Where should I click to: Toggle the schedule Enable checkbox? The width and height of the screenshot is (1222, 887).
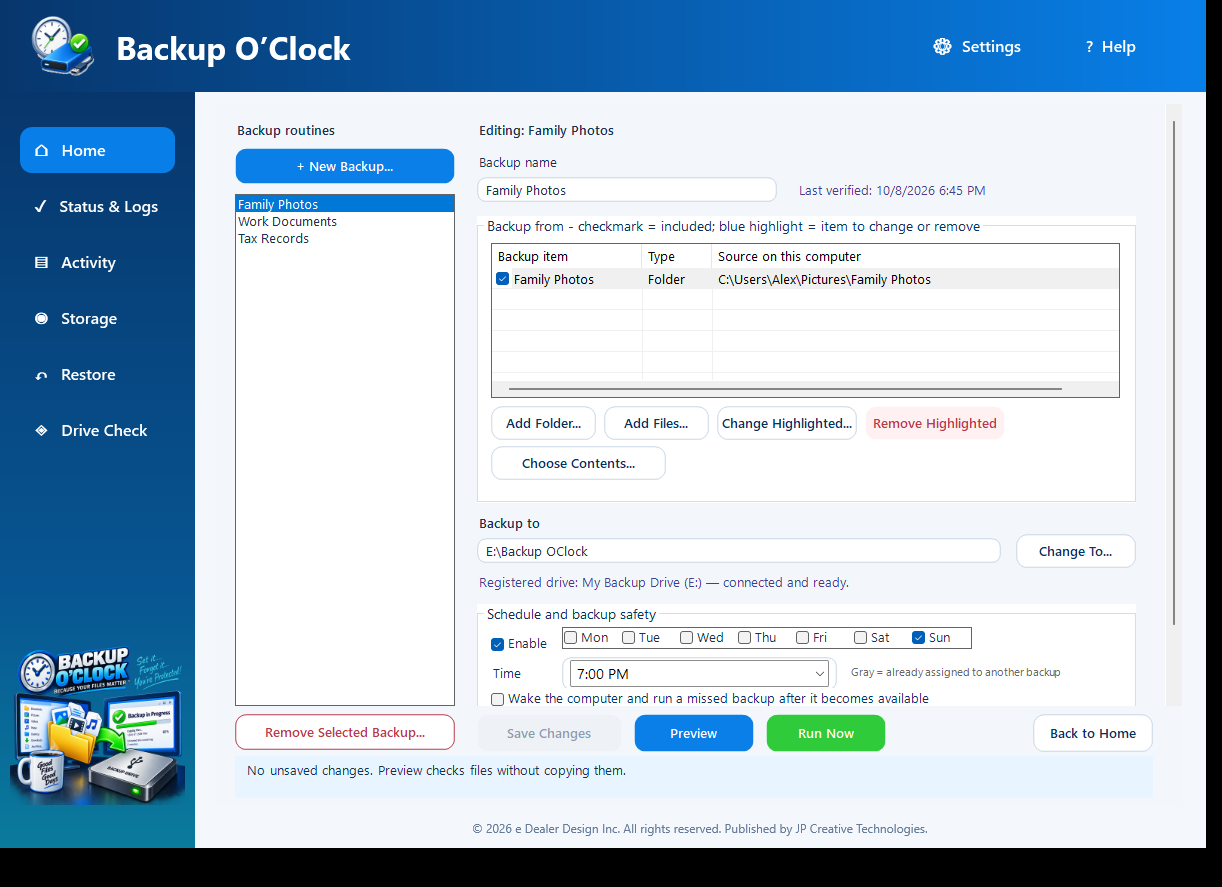tap(497, 644)
